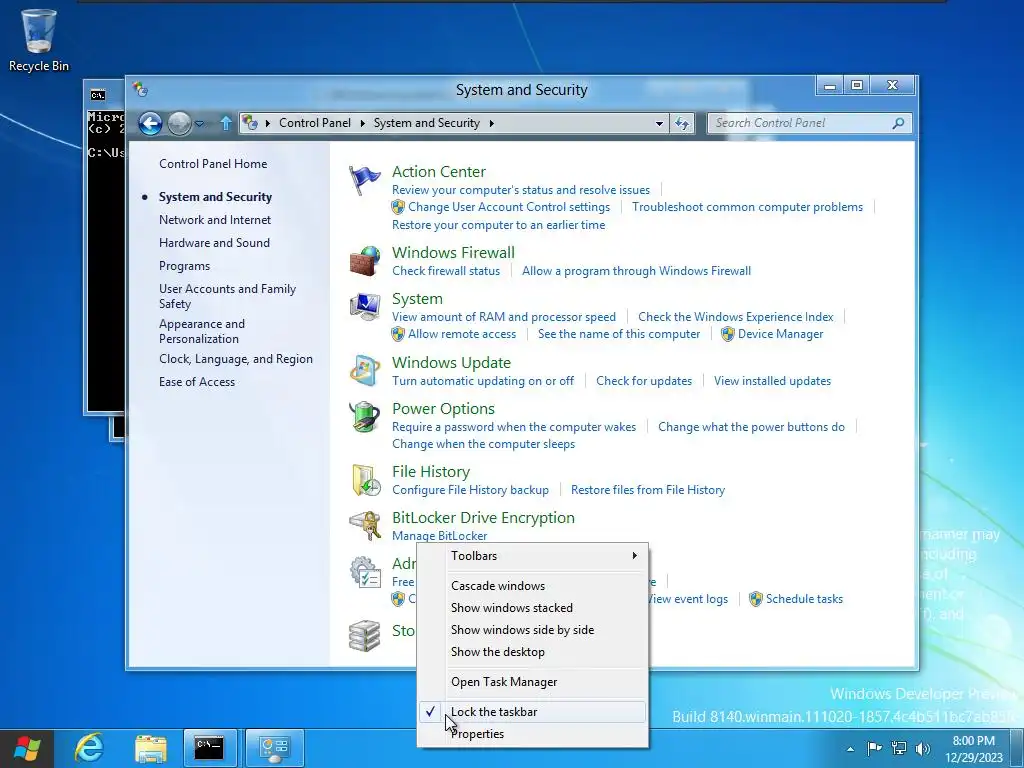Open Ease of Access
Viewport: 1024px width, 768px height.
coord(197,382)
